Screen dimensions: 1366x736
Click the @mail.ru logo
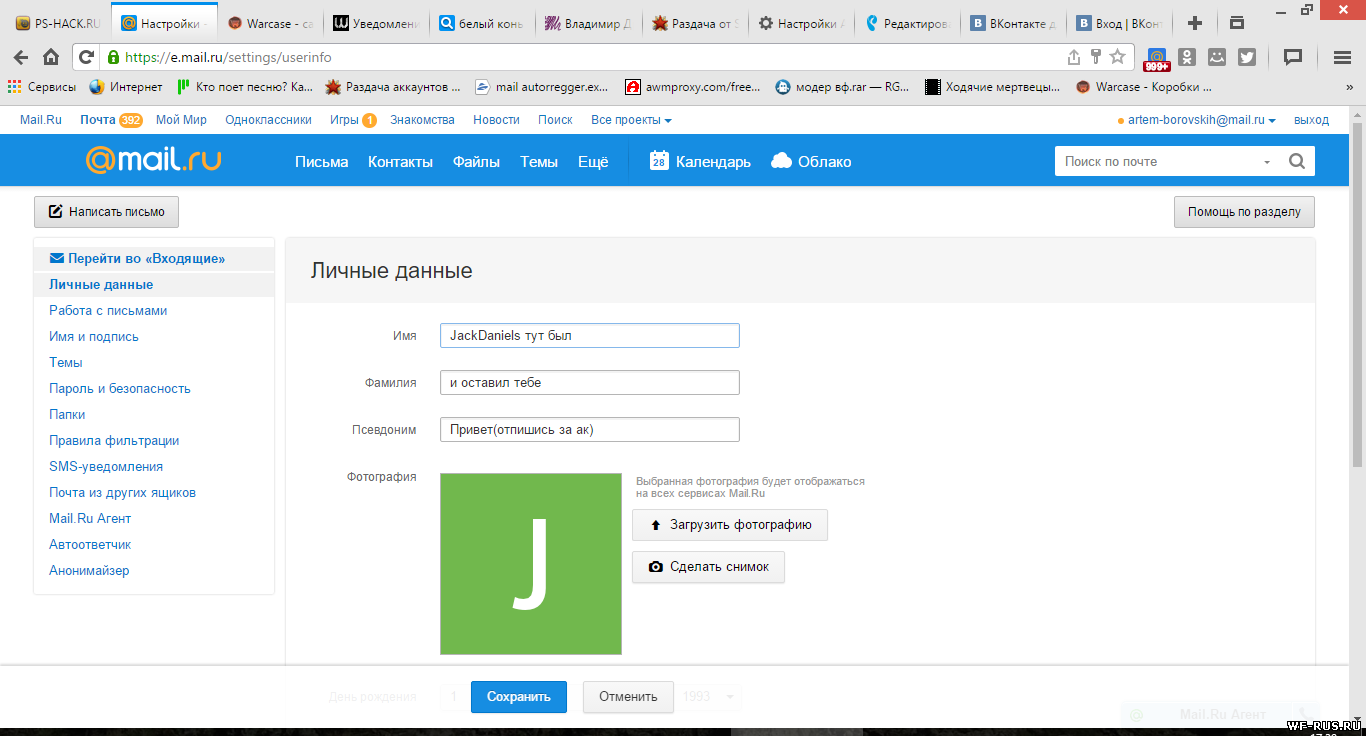153,160
